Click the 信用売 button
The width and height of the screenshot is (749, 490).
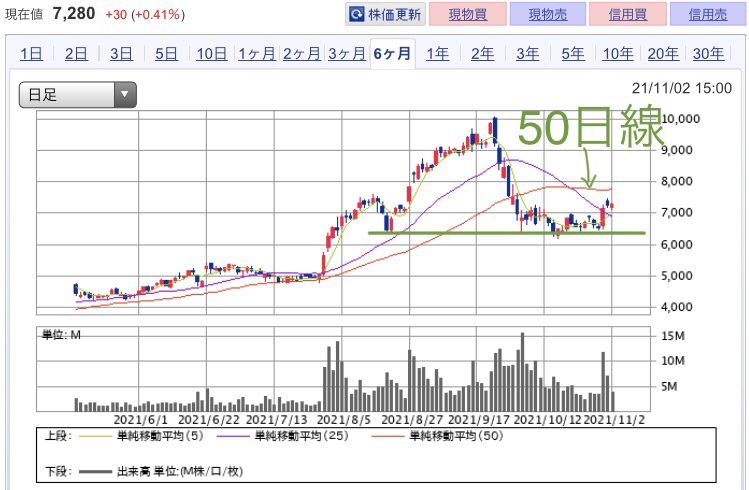pyautogui.click(x=708, y=14)
